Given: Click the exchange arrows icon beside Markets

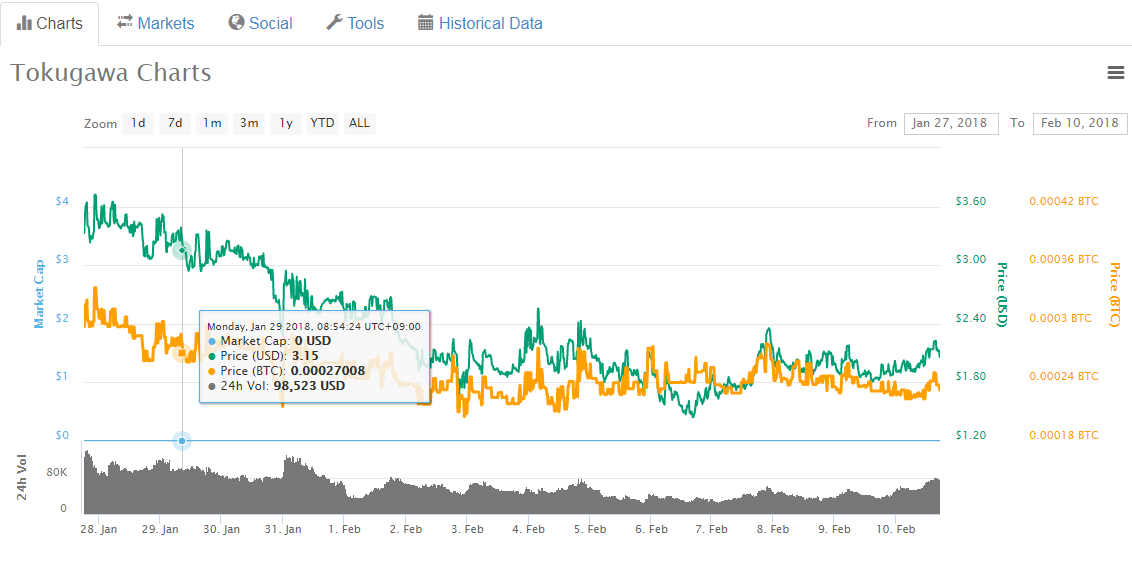Looking at the screenshot, I should 125,22.
